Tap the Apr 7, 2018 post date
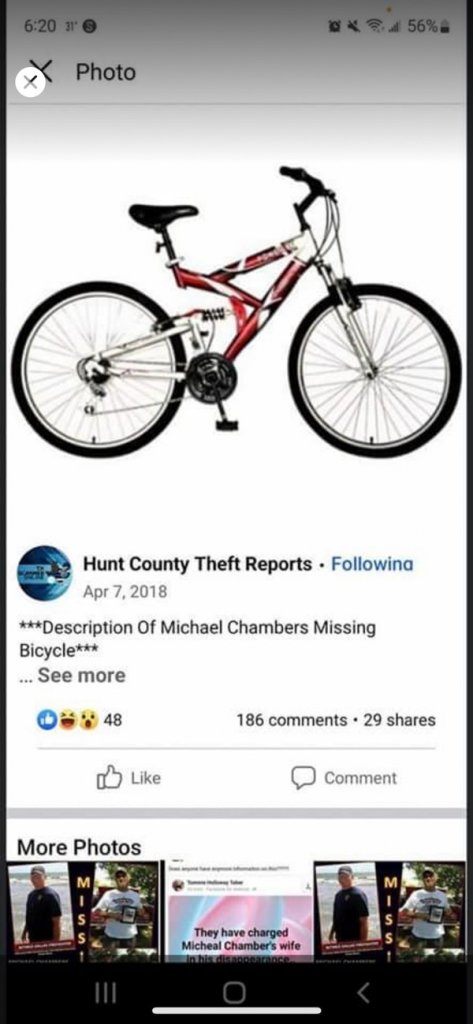 (x=125, y=592)
